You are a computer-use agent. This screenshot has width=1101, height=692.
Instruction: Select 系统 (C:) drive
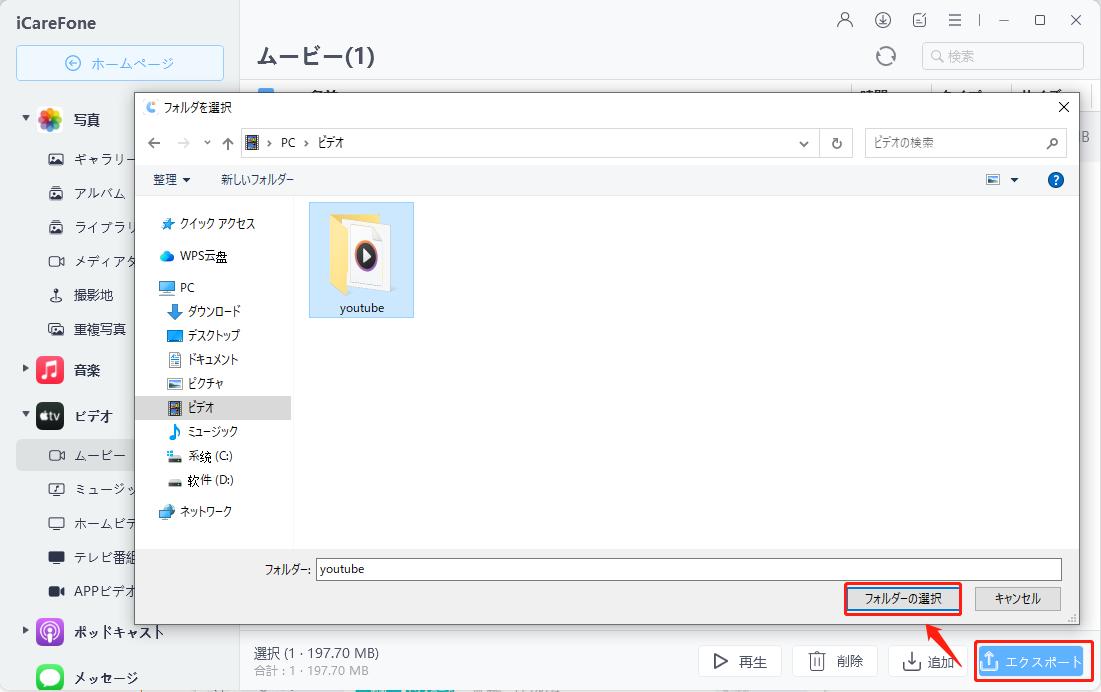point(199,456)
